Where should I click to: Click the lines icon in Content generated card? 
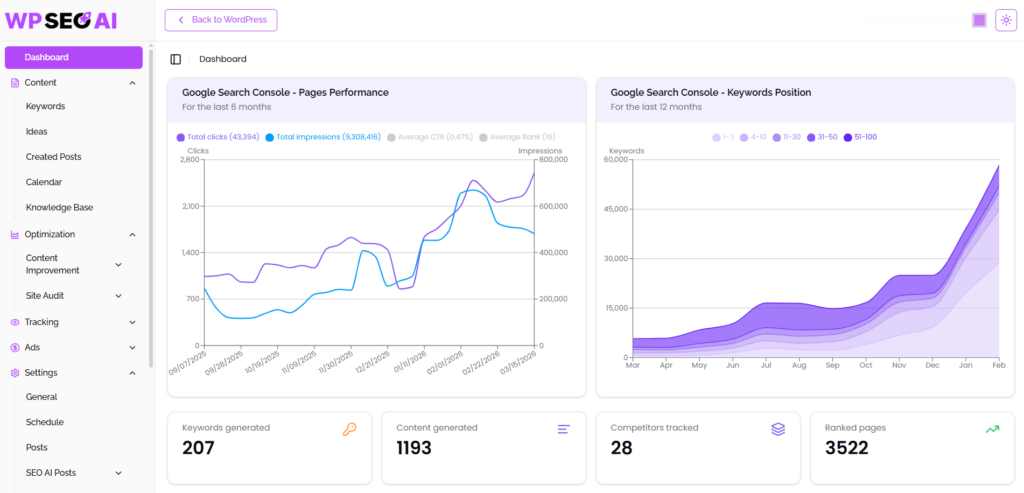(564, 429)
